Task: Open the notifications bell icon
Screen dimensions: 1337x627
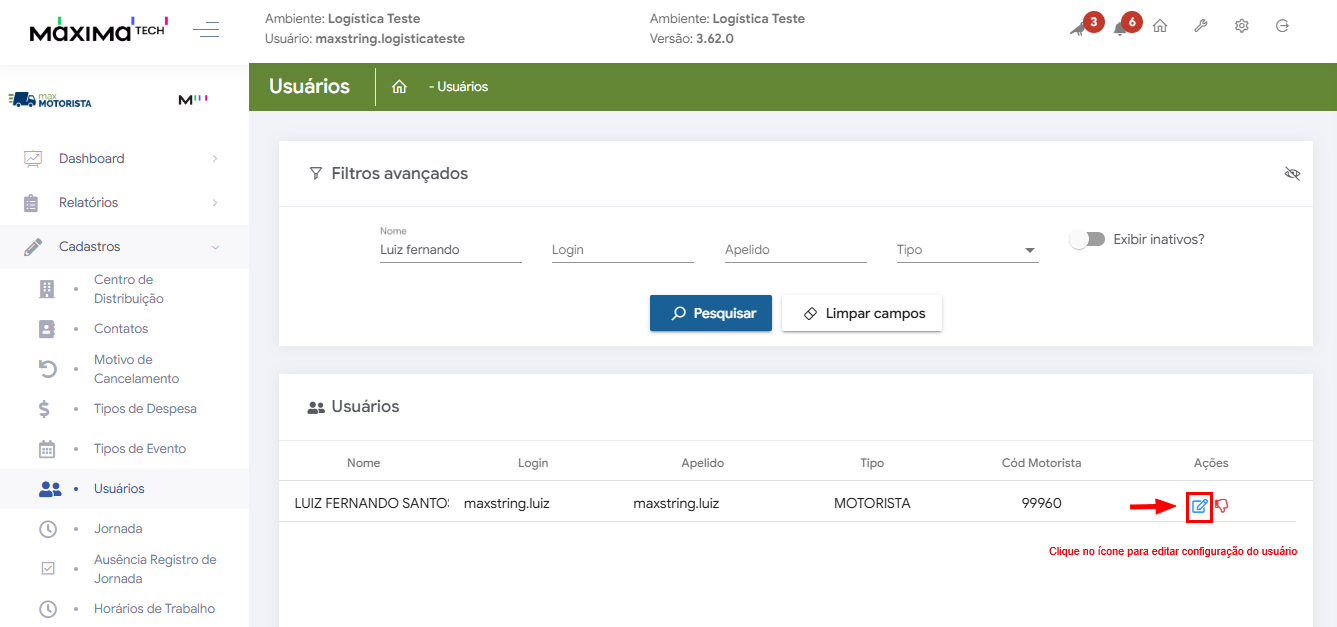Action: tap(1120, 28)
